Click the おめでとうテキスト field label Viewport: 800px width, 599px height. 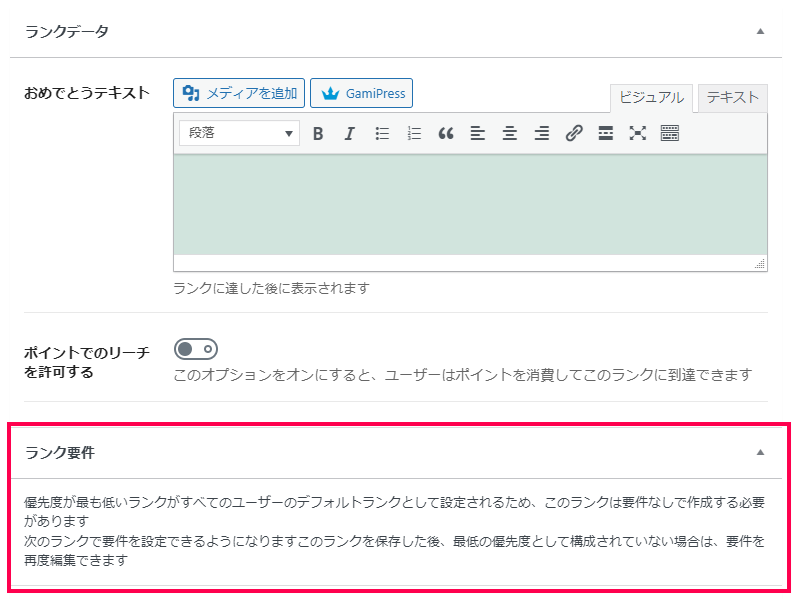click(87, 93)
